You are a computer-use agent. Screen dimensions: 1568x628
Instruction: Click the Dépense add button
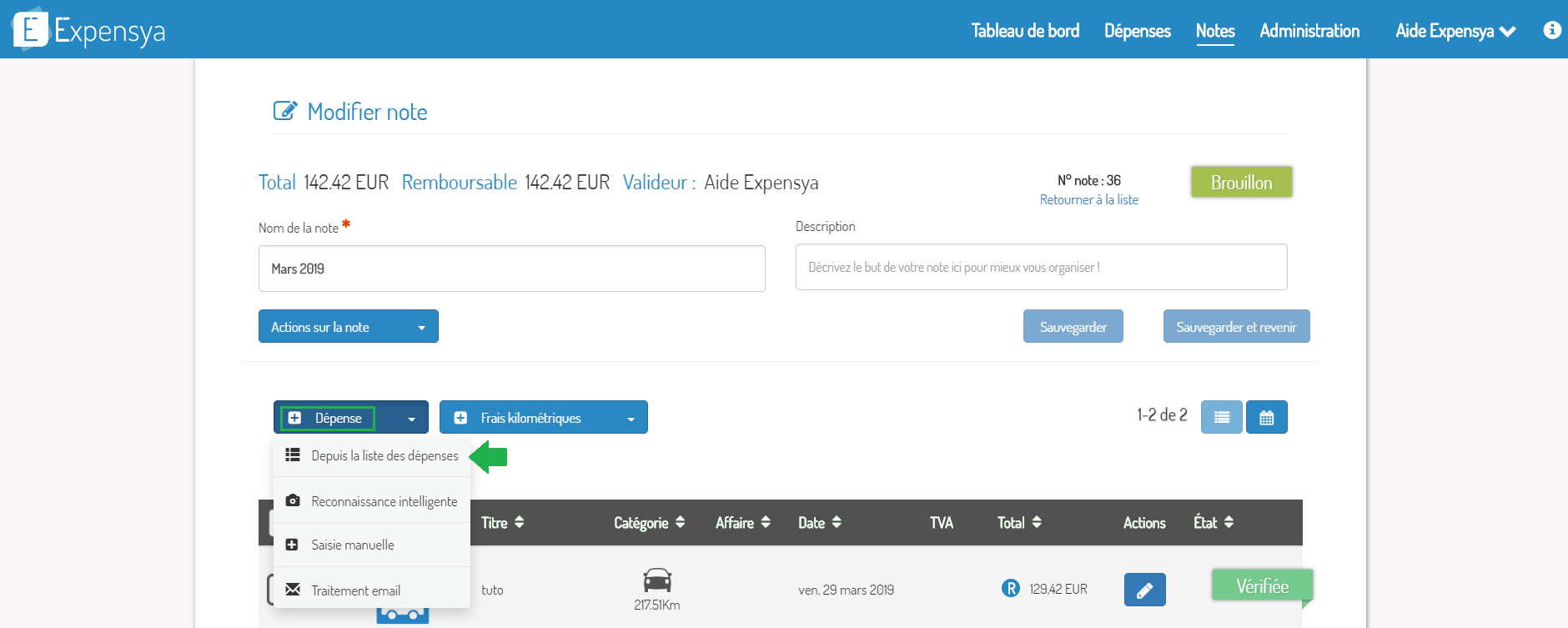(328, 418)
